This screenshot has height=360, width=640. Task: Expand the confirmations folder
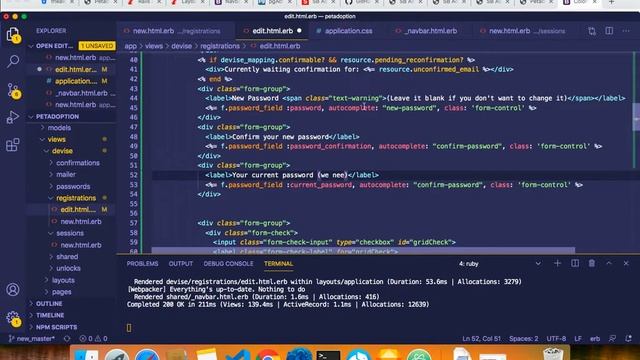(78, 163)
